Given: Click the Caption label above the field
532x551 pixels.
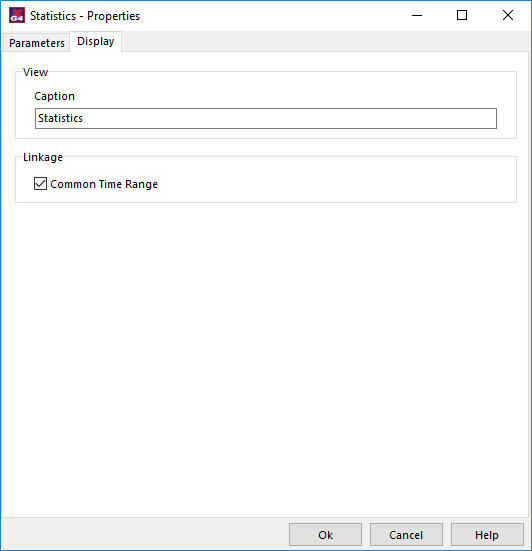Looking at the screenshot, I should click(x=54, y=96).
